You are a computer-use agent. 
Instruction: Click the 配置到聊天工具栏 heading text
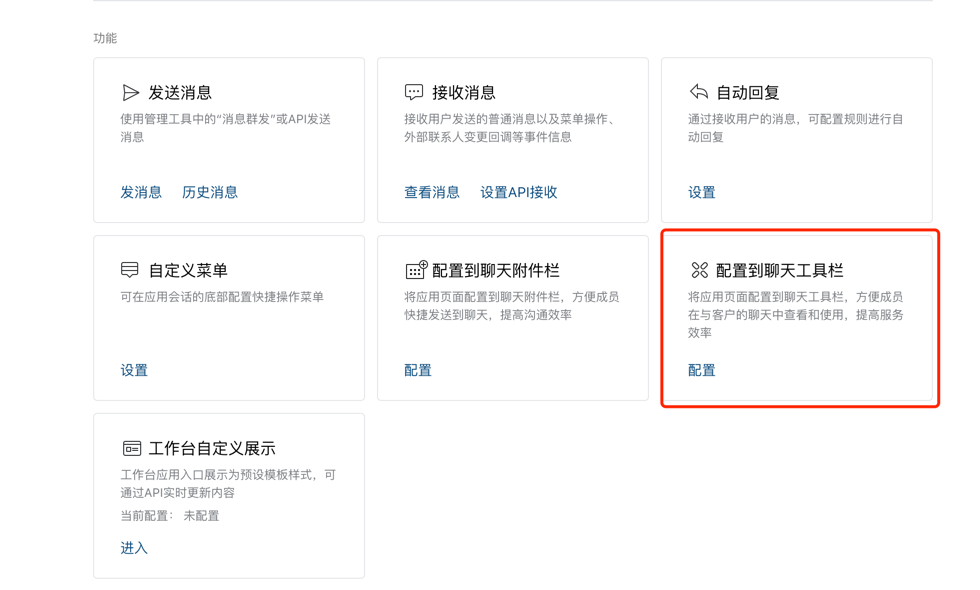point(780,271)
